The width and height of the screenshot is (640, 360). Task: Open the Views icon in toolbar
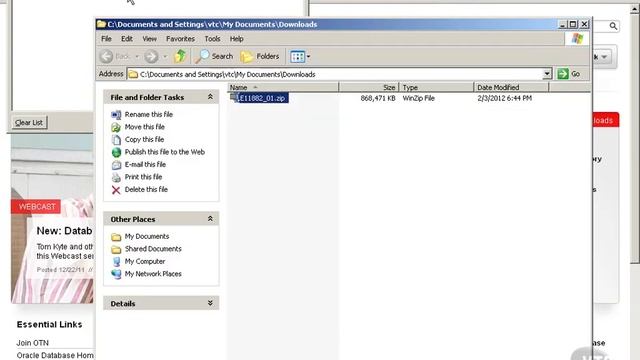point(297,57)
